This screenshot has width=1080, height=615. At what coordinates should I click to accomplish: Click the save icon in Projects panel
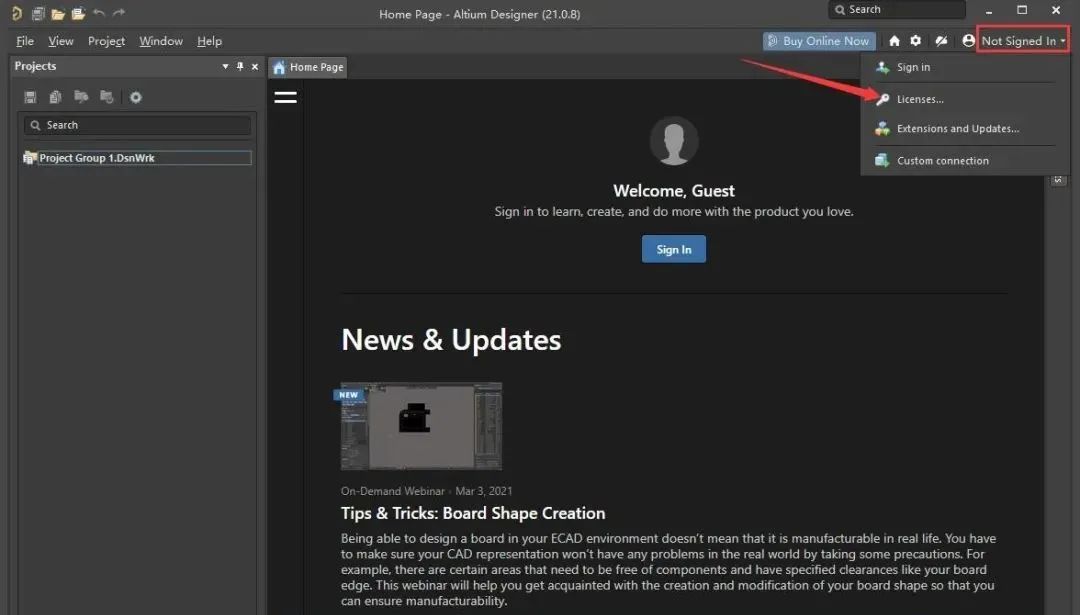pyautogui.click(x=30, y=97)
